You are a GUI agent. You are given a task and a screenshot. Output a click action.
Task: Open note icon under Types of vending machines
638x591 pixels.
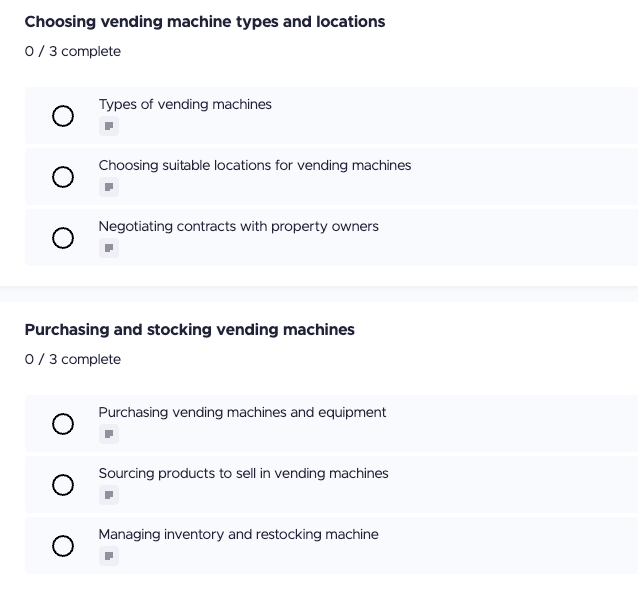[109, 126]
